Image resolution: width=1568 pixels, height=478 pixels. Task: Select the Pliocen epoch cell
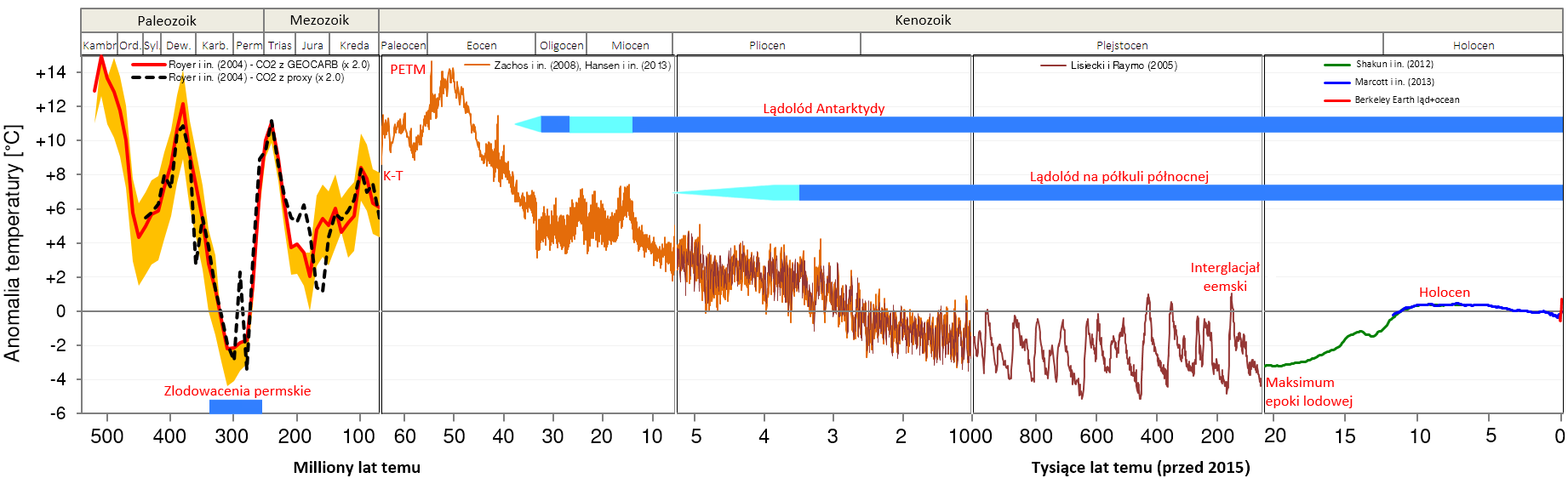[x=766, y=45]
